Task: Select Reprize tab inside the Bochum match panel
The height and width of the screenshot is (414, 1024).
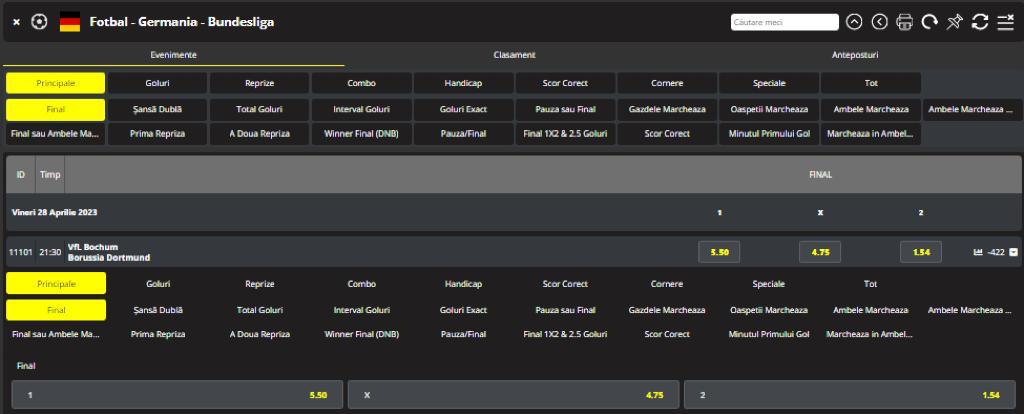Action: pyautogui.click(x=259, y=284)
